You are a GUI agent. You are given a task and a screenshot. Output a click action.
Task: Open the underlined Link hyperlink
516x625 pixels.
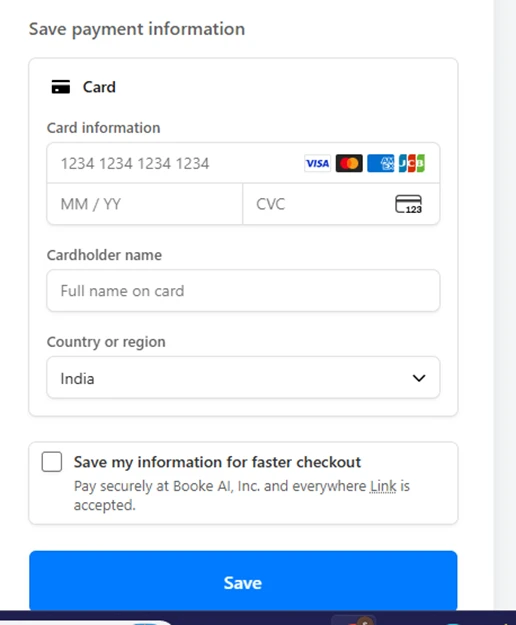coord(383,486)
